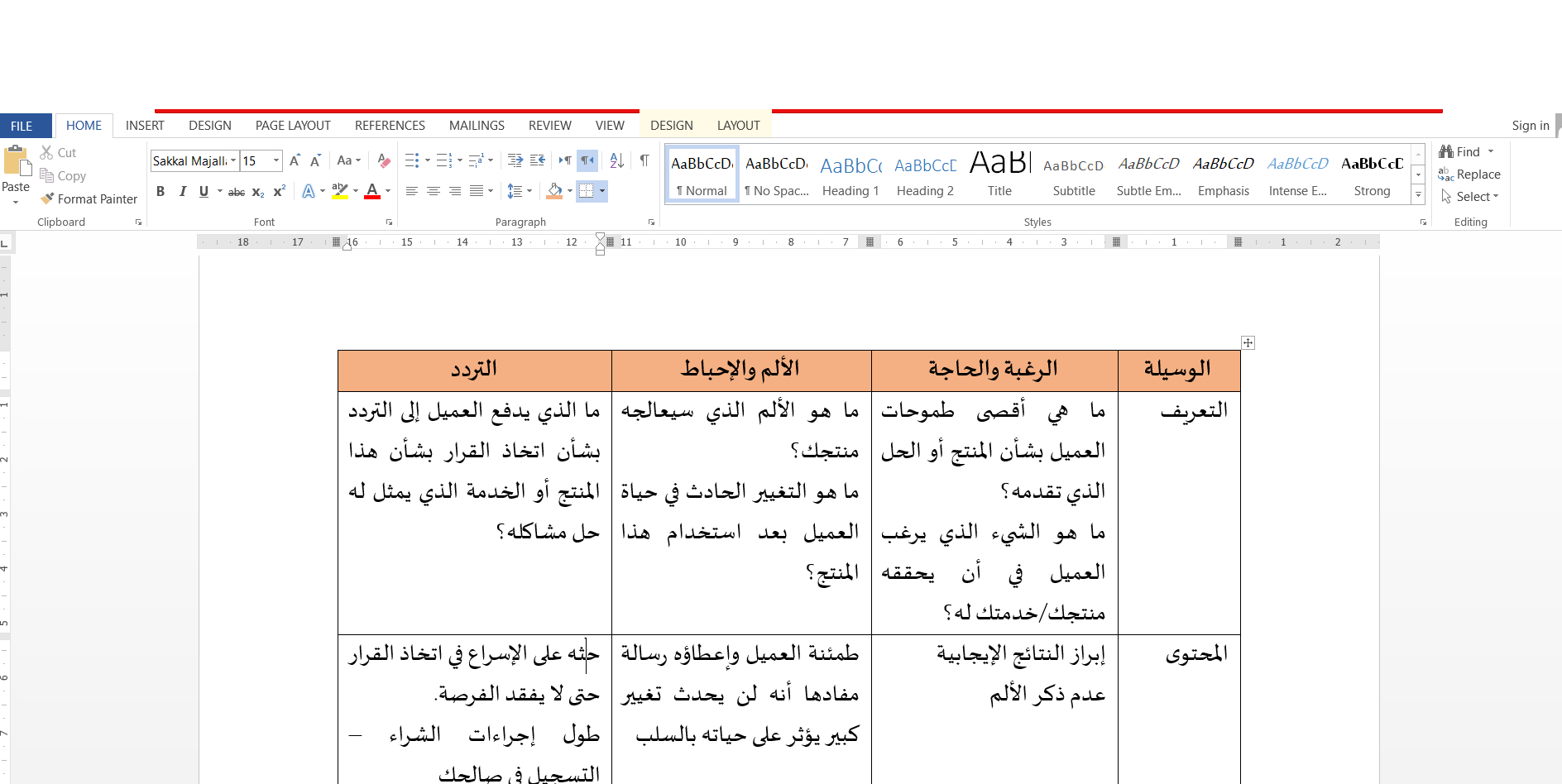Viewport: 1562px width, 784px height.
Task: Open the font name dropdown
Action: 233,160
